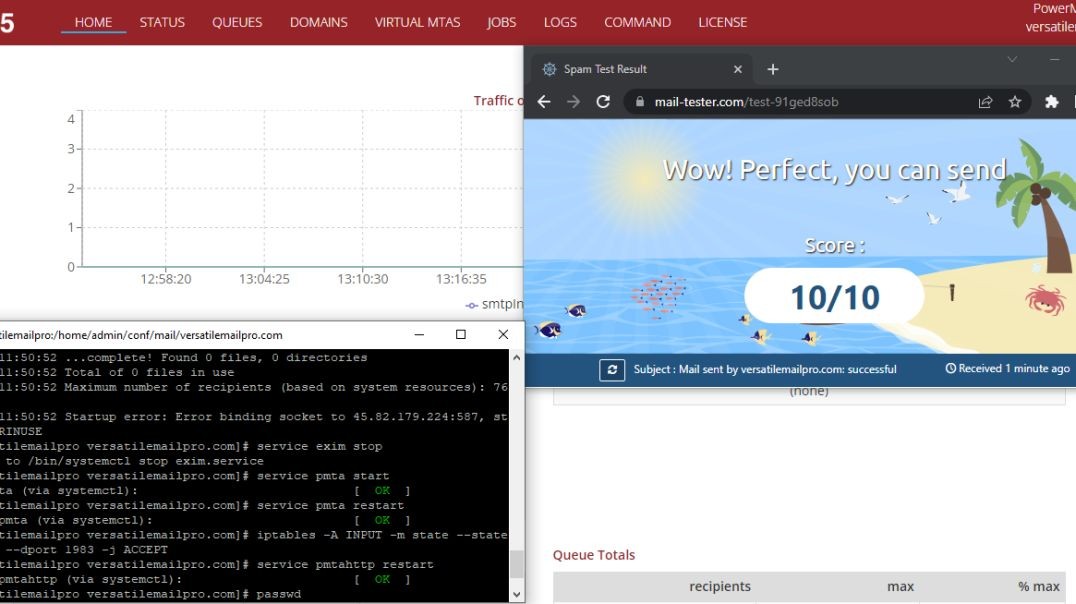The height and width of the screenshot is (604, 1076).
Task: View site info via padlock icon
Action: [x=638, y=102]
